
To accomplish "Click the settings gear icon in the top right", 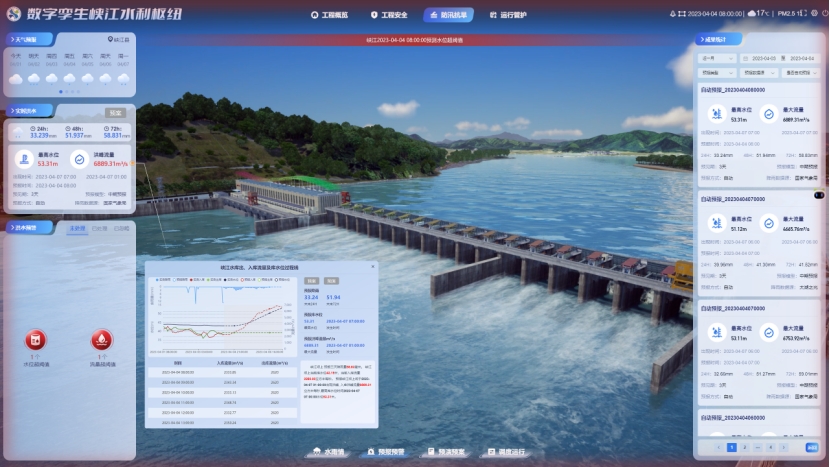I will (x=815, y=13).
